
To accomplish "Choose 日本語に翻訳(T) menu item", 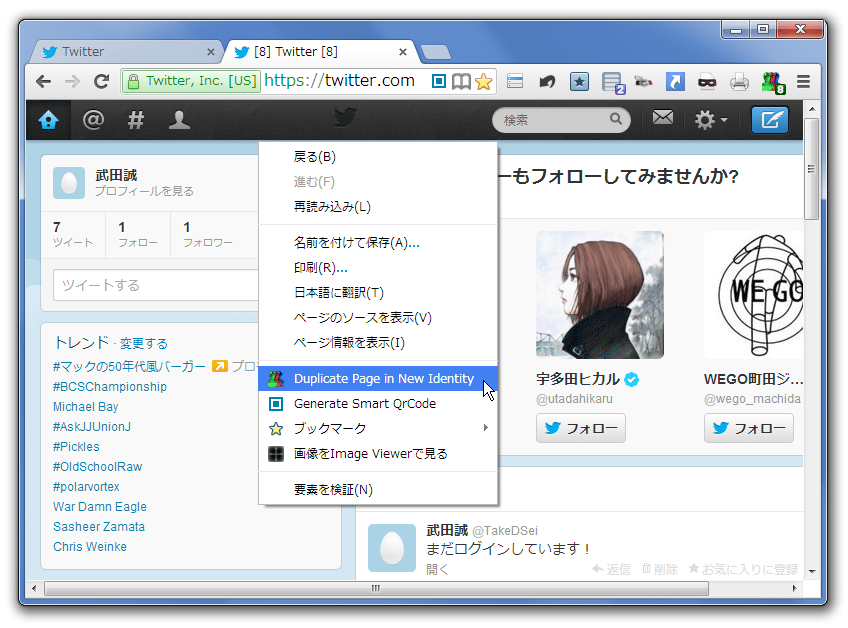I will (378, 293).
